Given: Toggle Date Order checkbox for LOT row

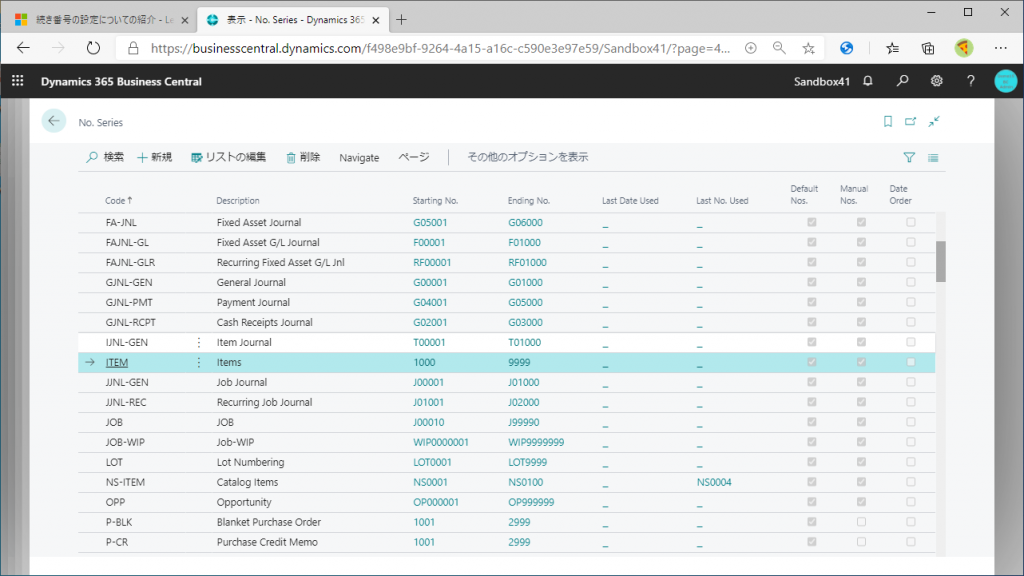Looking at the screenshot, I should 911,462.
